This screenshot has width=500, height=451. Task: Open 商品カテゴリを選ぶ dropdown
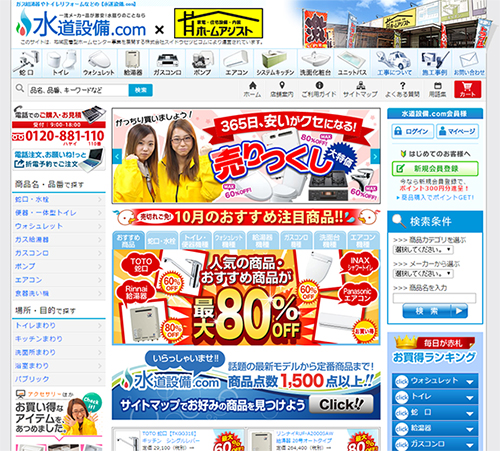click(423, 249)
